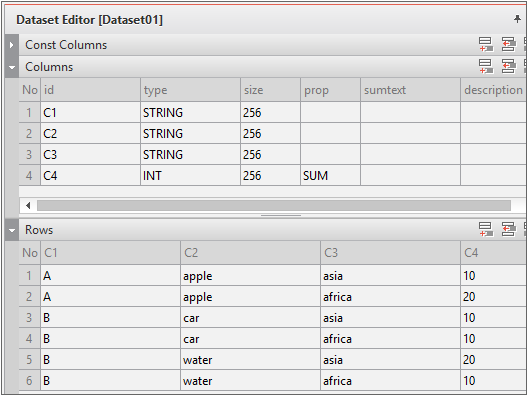This screenshot has width=527, height=395.
Task: Select row number 2 in Columns grid
Action: 29,133
